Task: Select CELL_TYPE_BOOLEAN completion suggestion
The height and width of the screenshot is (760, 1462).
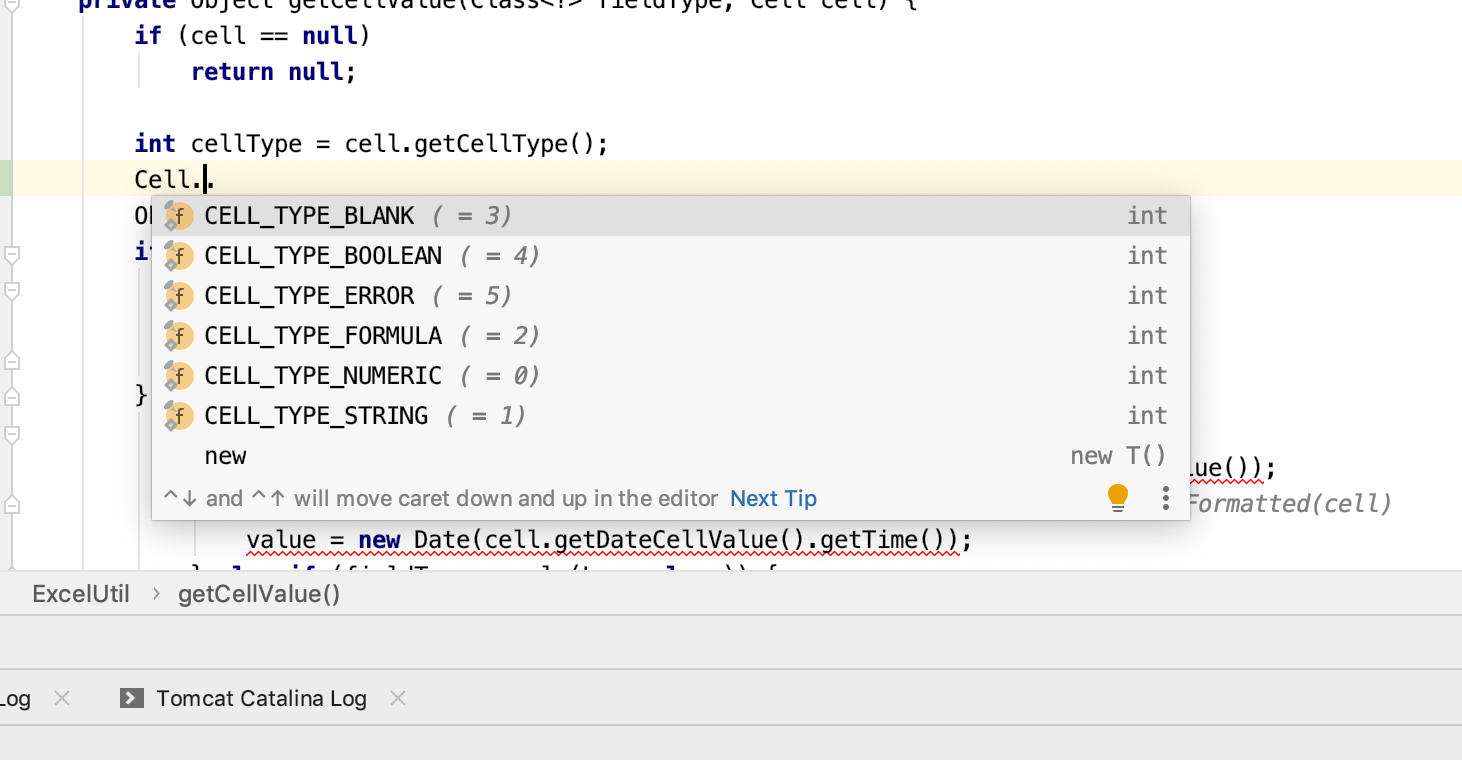Action: 670,256
